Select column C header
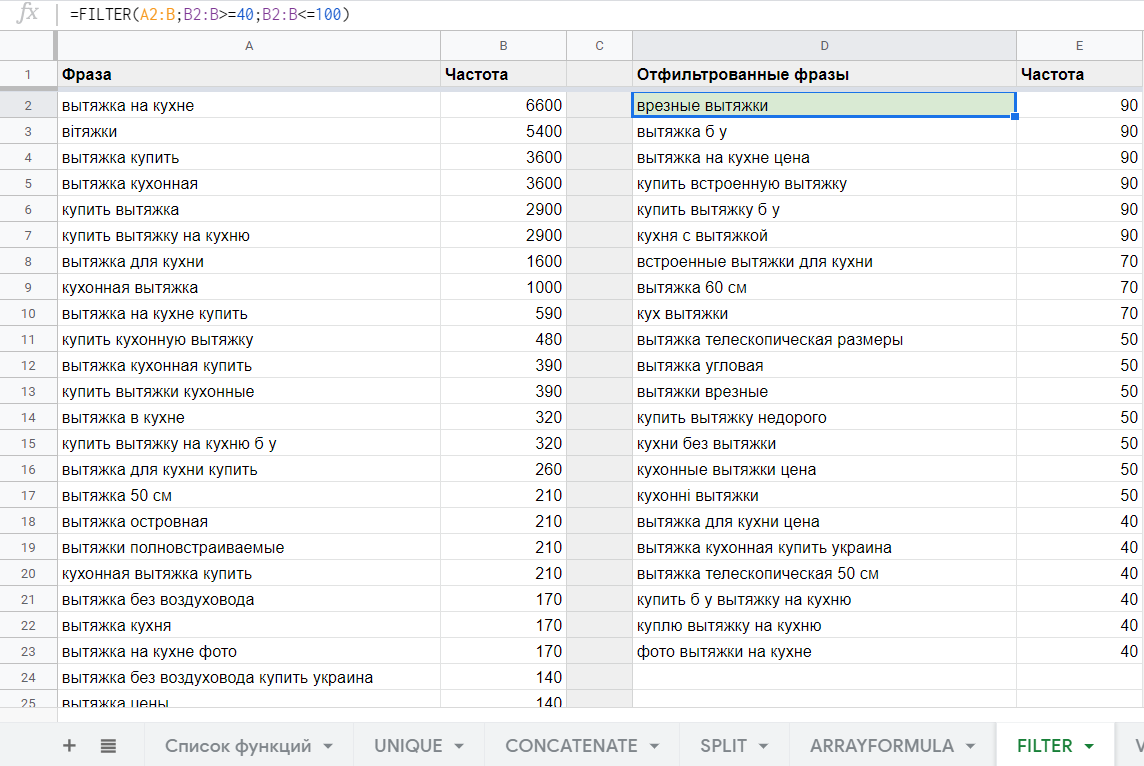Image resolution: width=1144 pixels, height=766 pixels. (599, 46)
